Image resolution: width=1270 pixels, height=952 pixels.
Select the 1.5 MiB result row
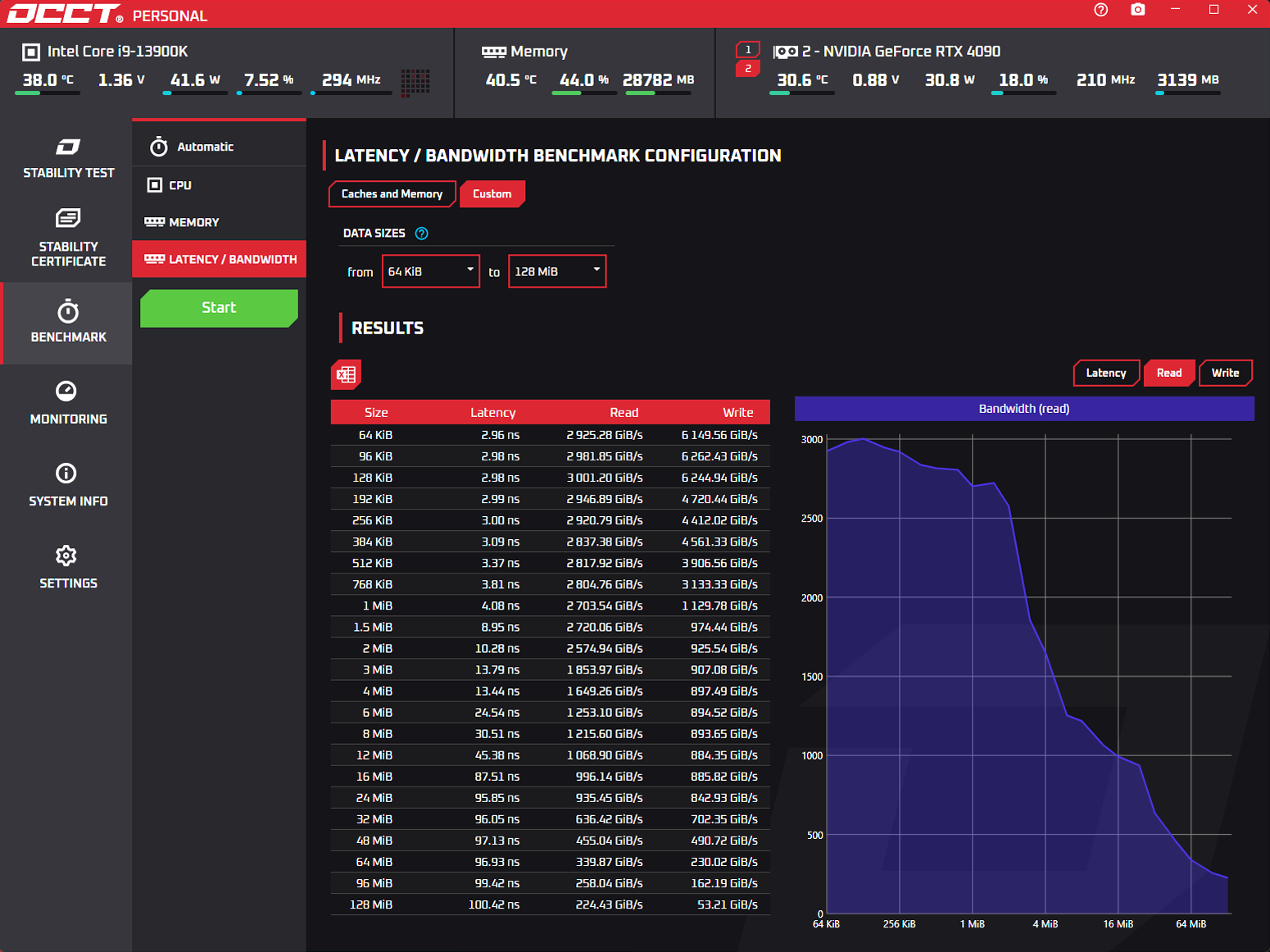tap(550, 627)
